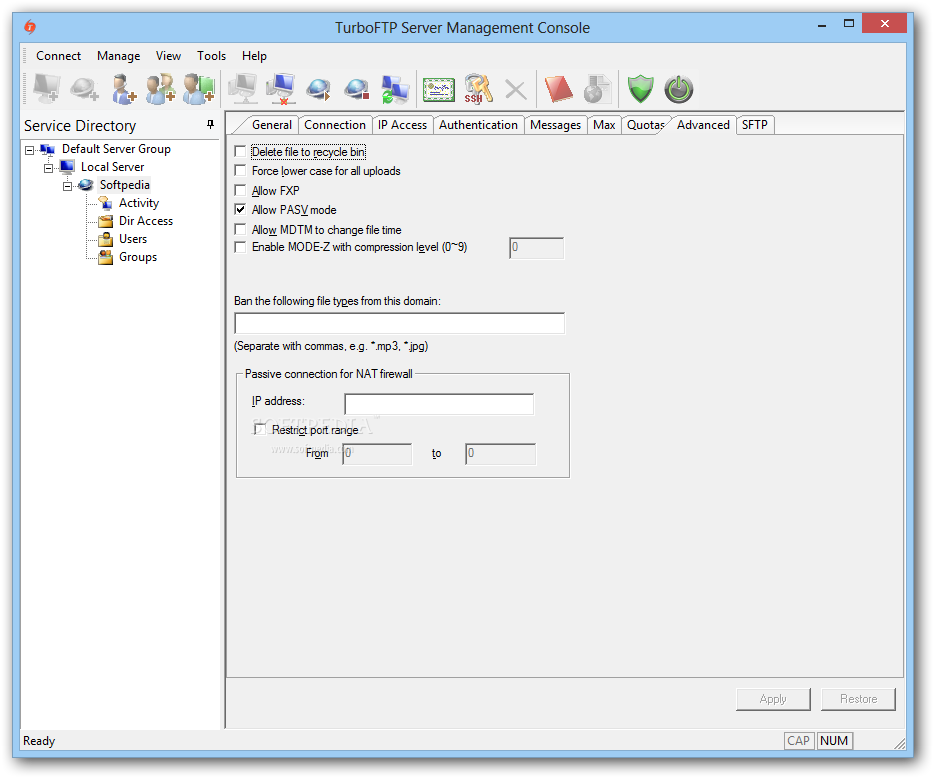The height and width of the screenshot is (778, 934).
Task: Open the Messages tab
Action: (555, 125)
